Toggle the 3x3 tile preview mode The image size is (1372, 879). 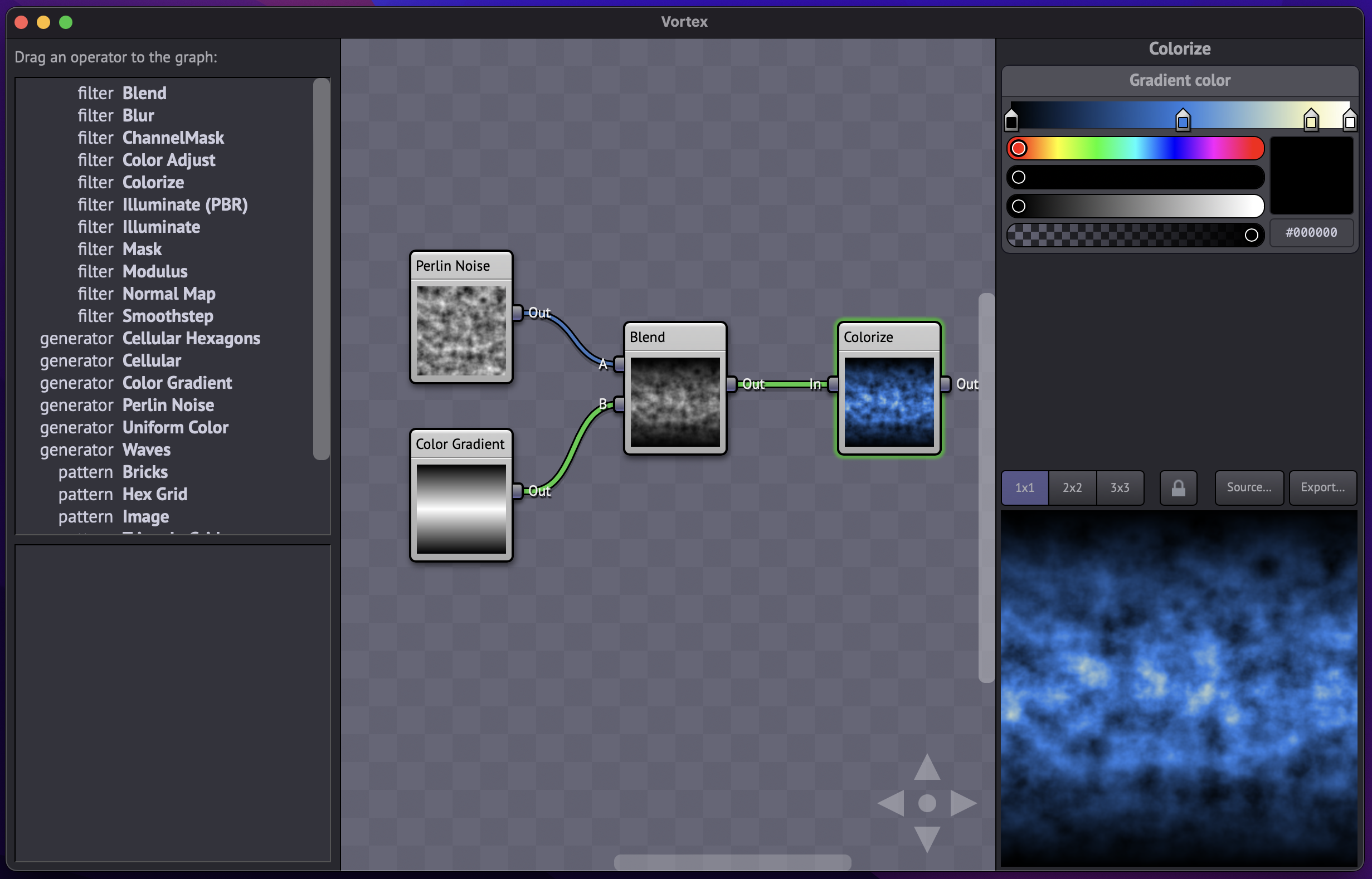click(x=1118, y=488)
